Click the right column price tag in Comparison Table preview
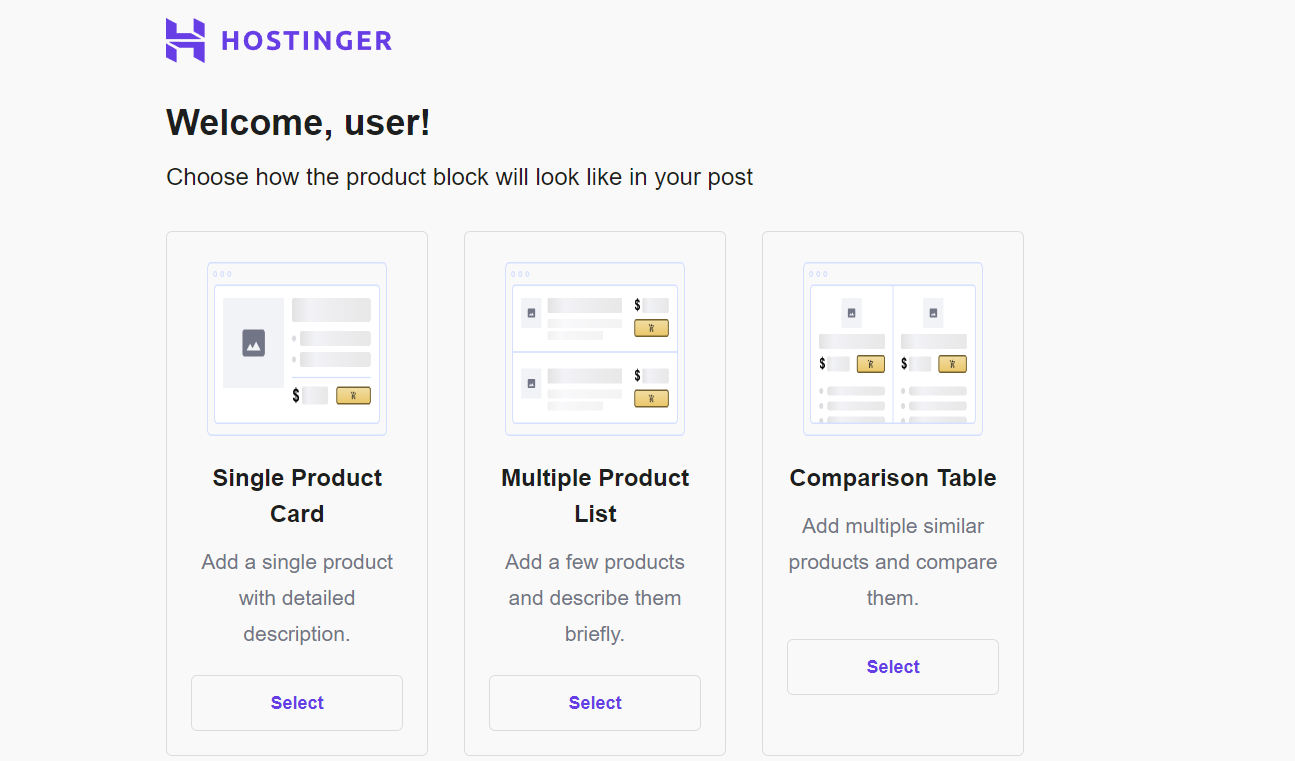1295x761 pixels. coord(951,363)
